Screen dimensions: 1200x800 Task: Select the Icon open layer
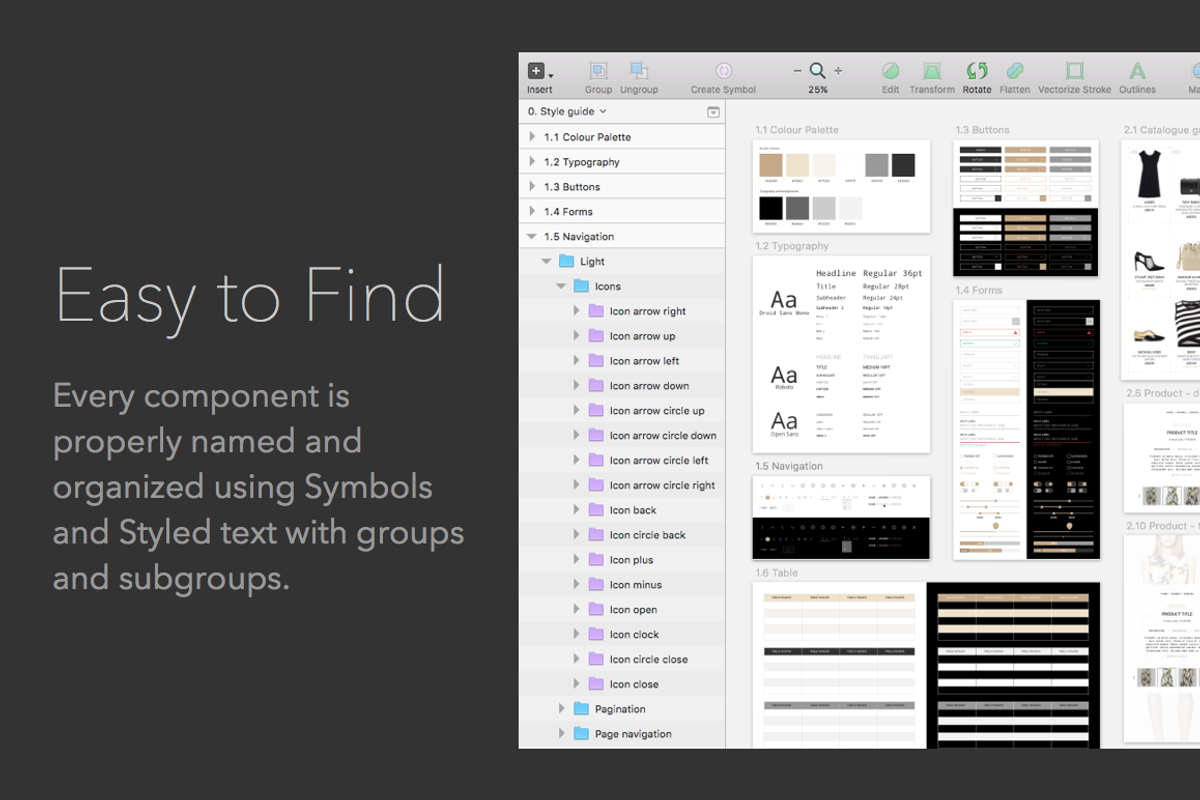[622, 610]
